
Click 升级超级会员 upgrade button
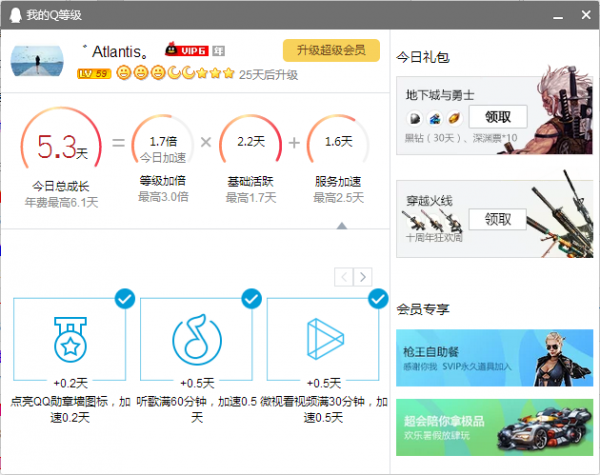(331, 50)
